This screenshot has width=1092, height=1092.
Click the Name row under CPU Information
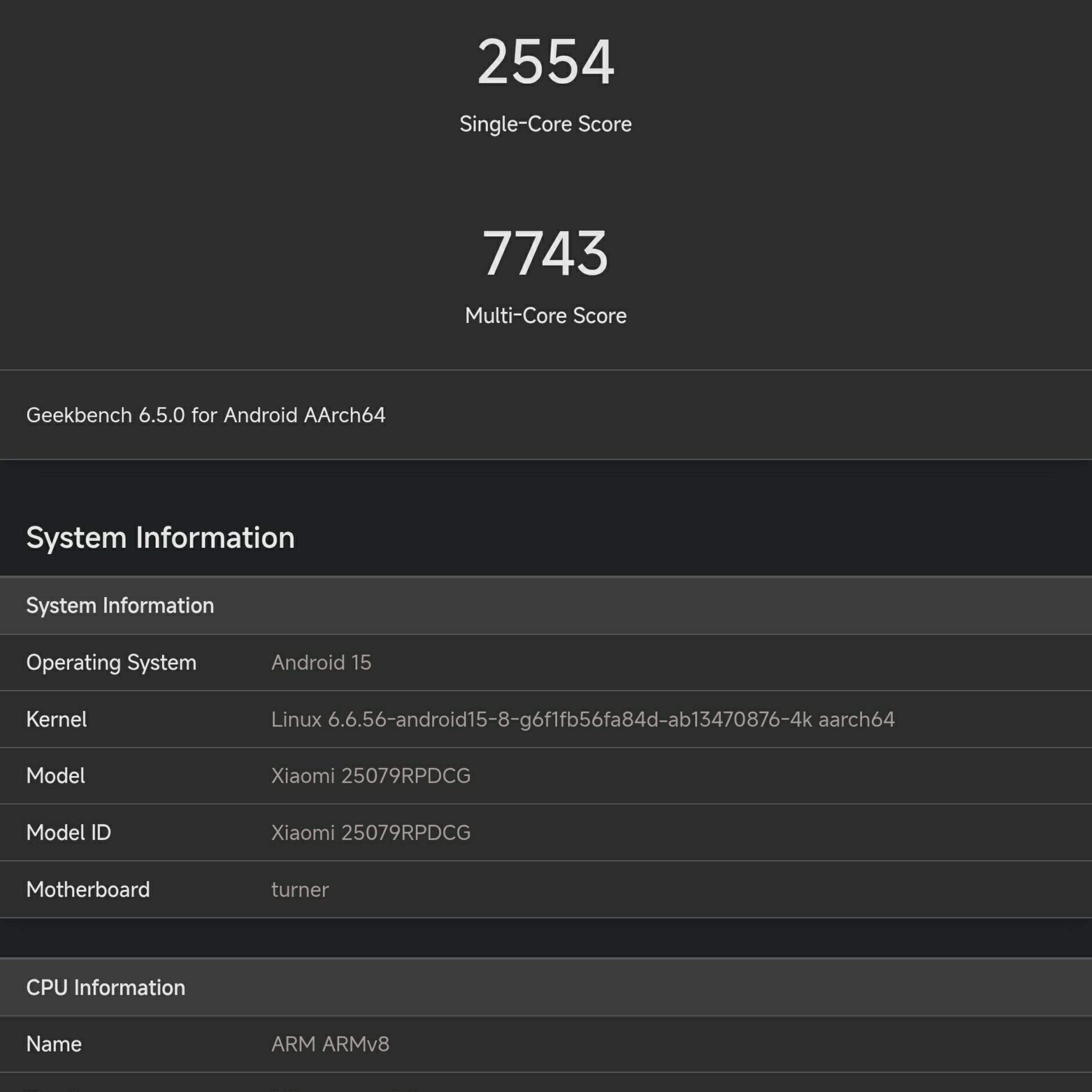click(x=54, y=1044)
